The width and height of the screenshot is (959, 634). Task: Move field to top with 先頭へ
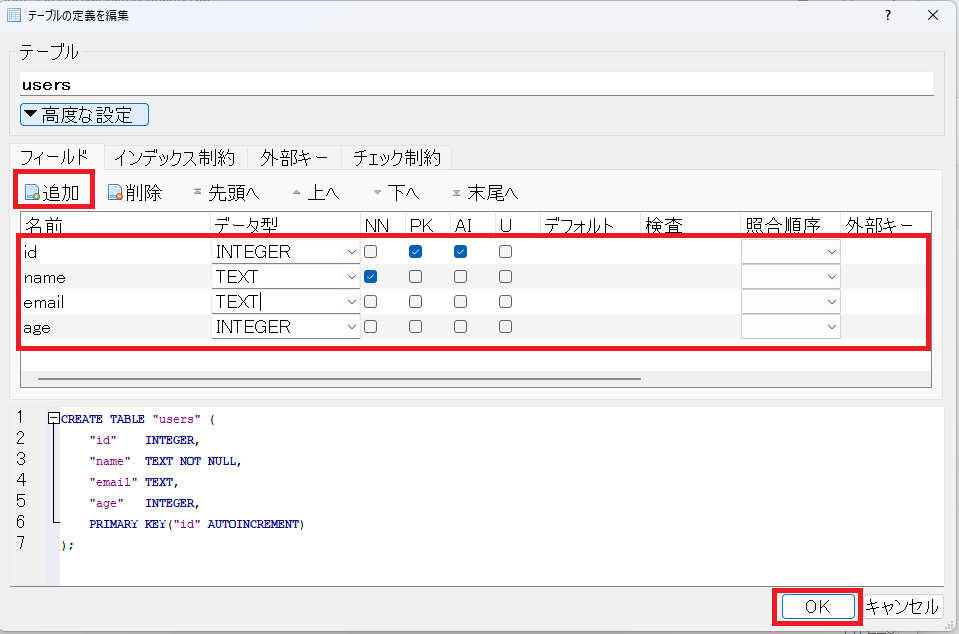(226, 193)
